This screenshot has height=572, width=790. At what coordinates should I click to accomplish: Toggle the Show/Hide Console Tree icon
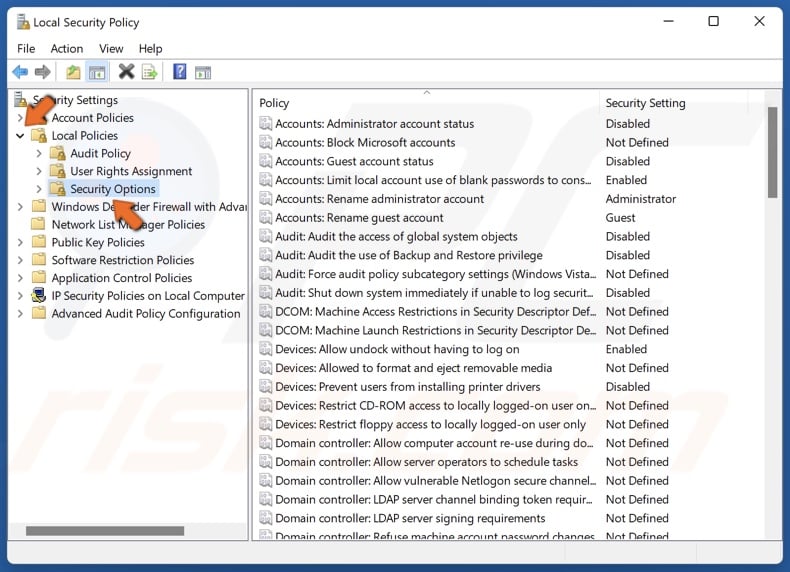pyautogui.click(x=97, y=72)
